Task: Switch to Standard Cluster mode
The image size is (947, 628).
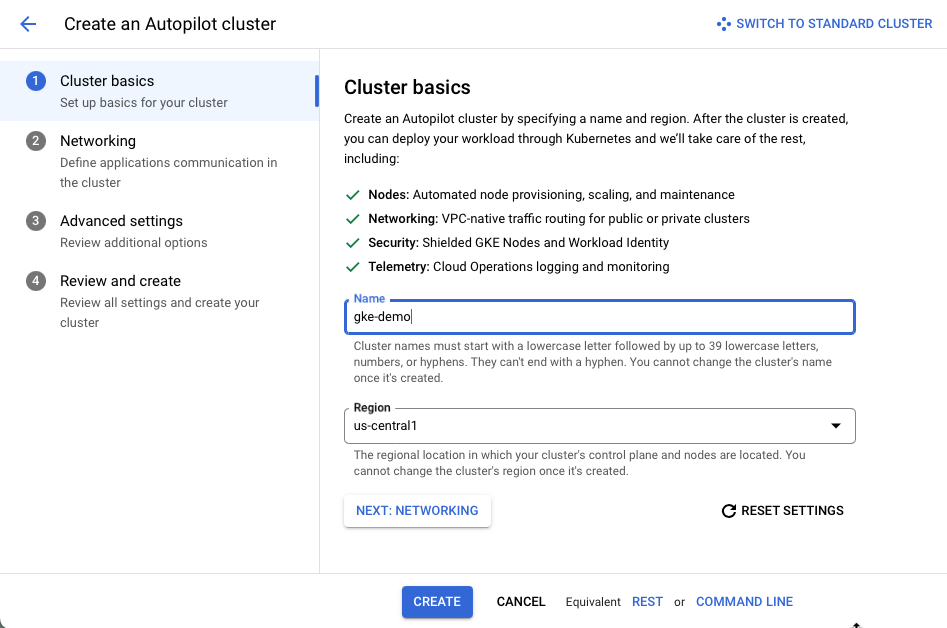Action: (832, 23)
